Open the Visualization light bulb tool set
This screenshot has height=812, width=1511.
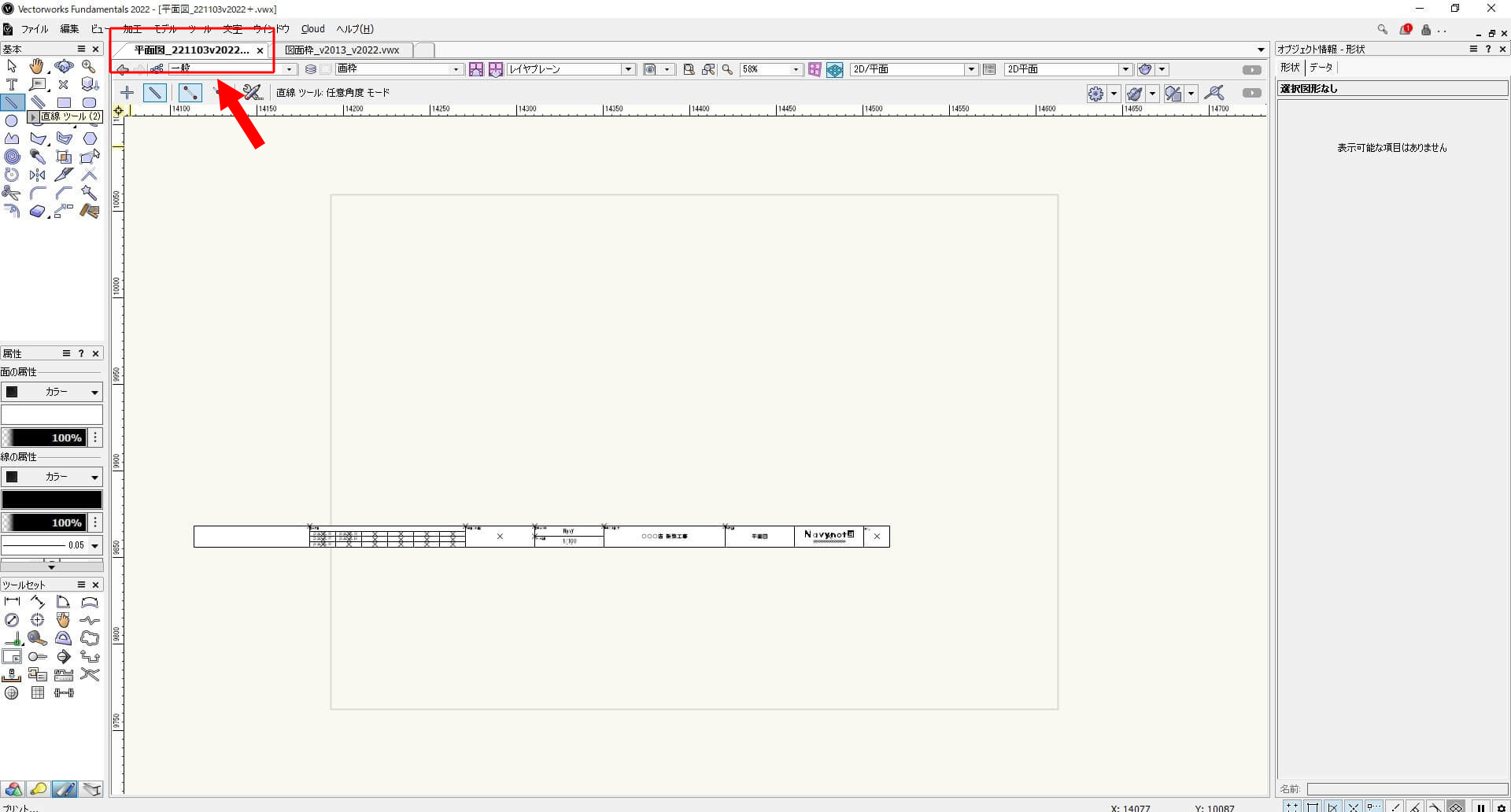pyautogui.click(x=39, y=789)
